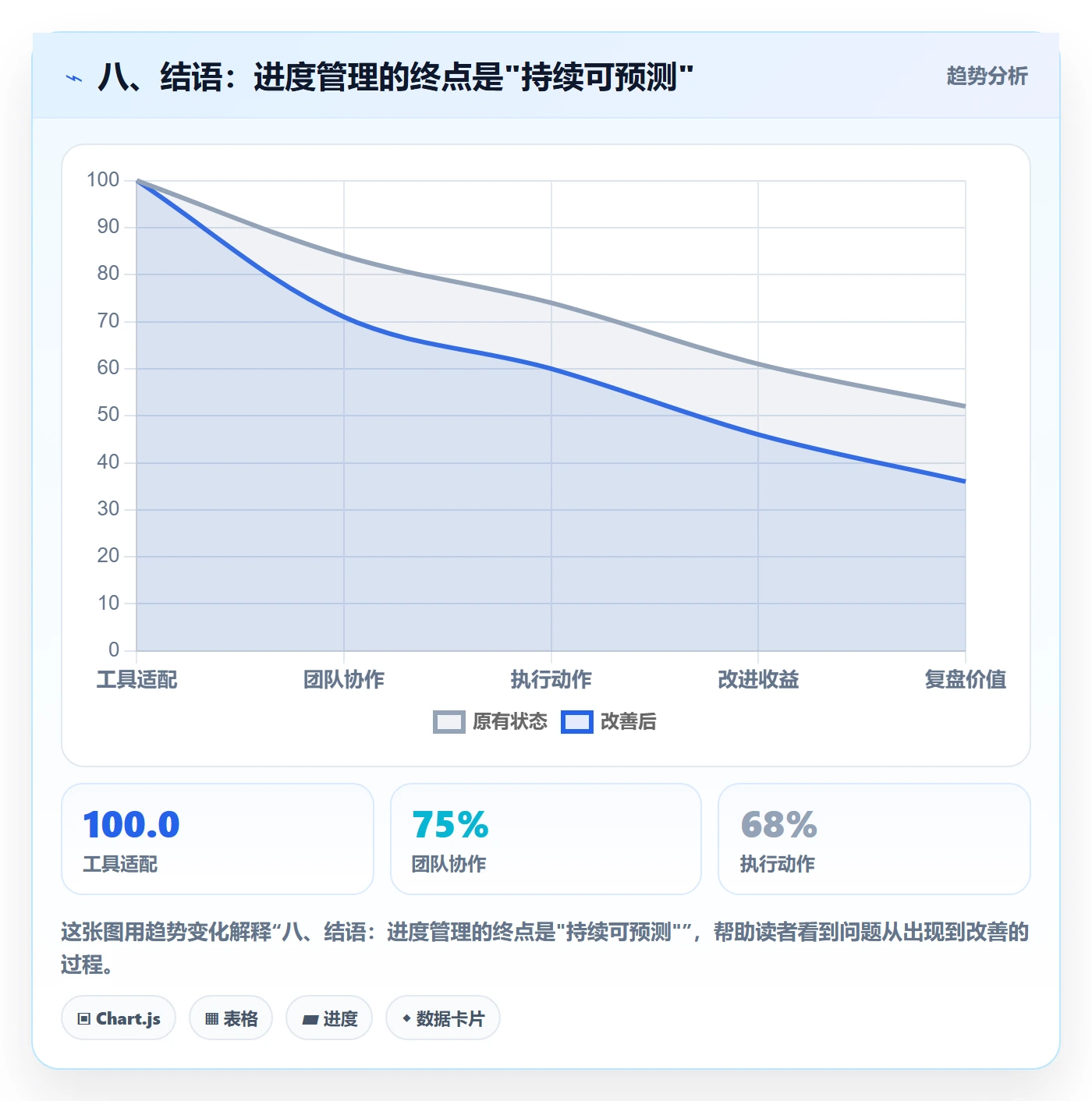
Task: Open the 75% 团队协作 stat card
Action: click(546, 839)
